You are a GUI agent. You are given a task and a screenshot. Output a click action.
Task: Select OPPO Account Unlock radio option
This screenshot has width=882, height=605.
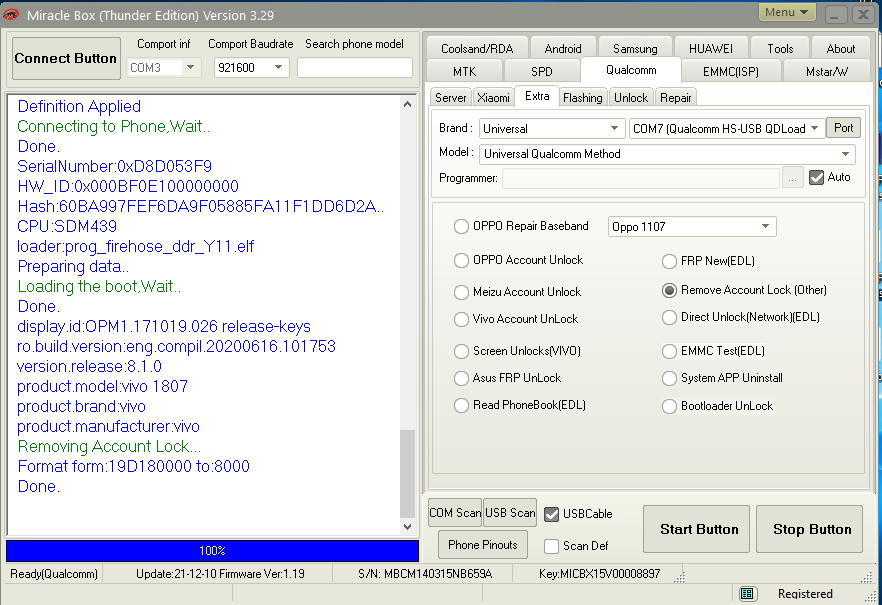click(x=461, y=260)
